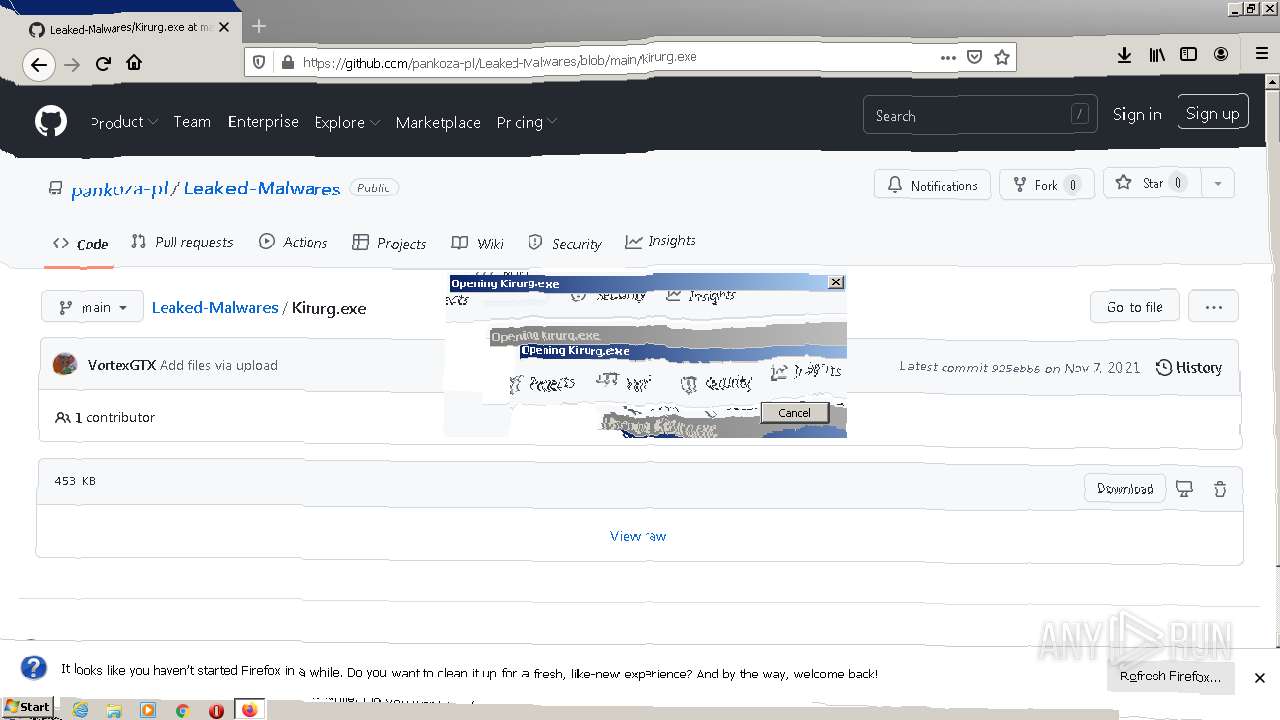The image size is (1280, 720).
Task: Click Cancel in Opening Kirurg.exe dialog
Action: [x=794, y=413]
